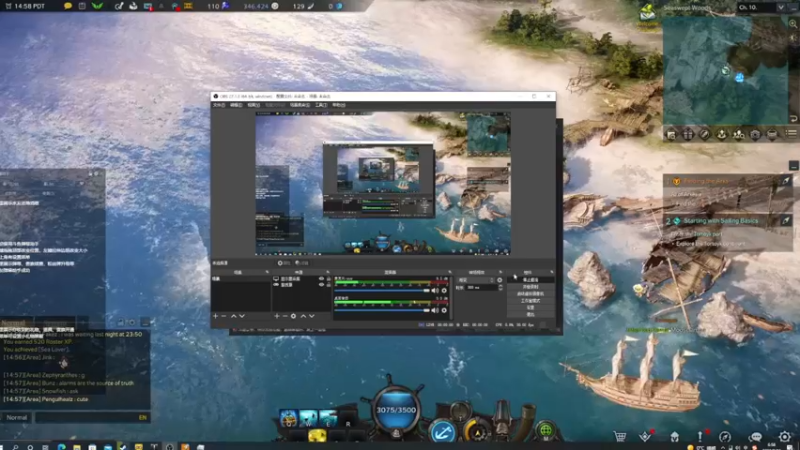Open the speech-bubble icon in the bottom-right game menu
This screenshot has height=450, width=800.
click(756, 437)
